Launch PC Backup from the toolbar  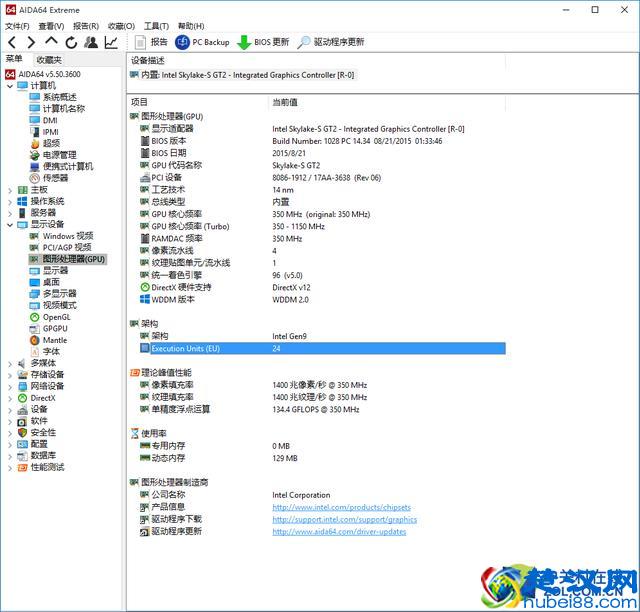pyautogui.click(x=202, y=42)
